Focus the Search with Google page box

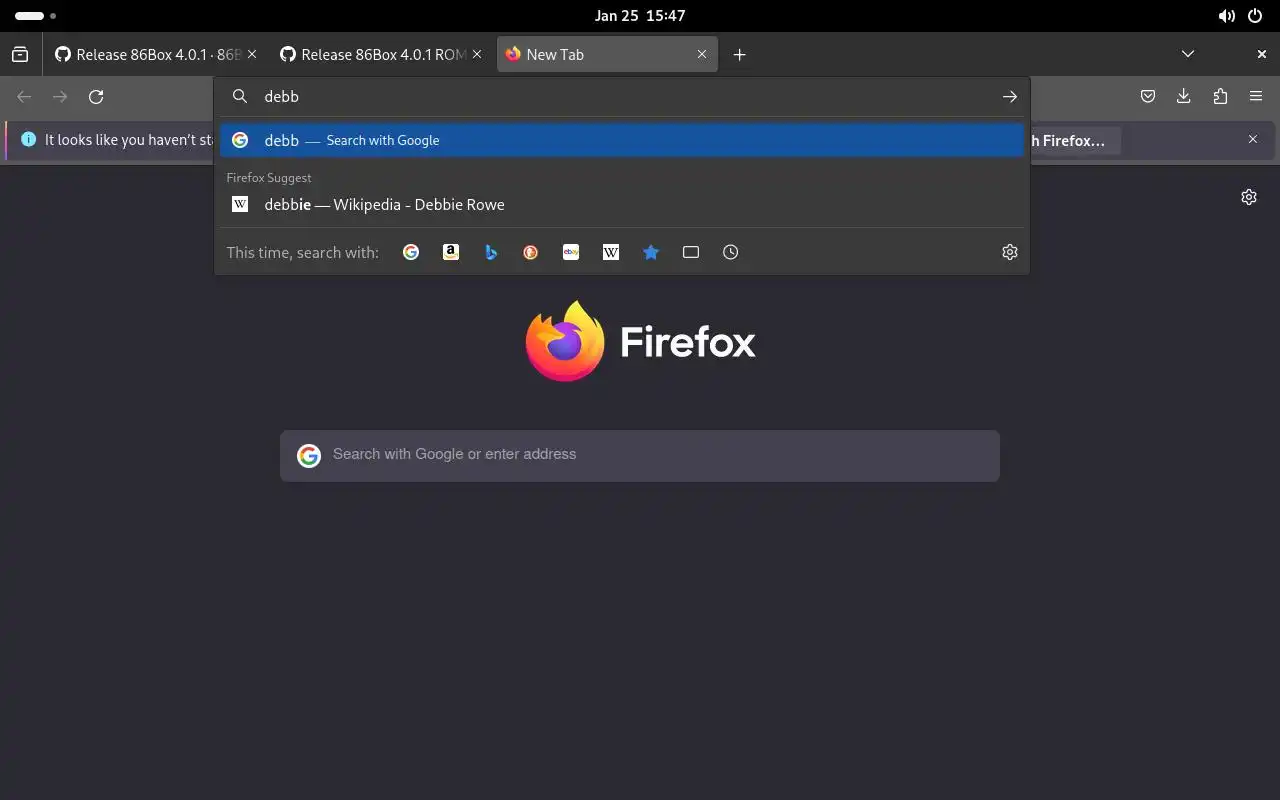coord(640,455)
